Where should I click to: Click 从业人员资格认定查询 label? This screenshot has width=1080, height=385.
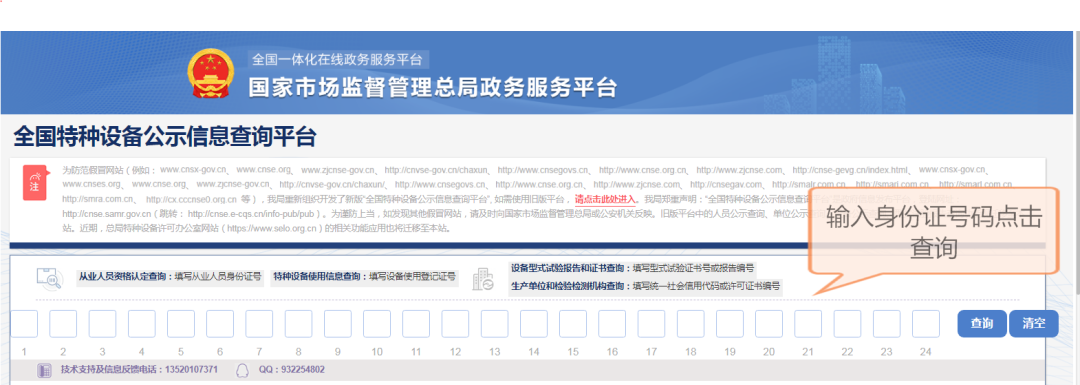pos(125,277)
